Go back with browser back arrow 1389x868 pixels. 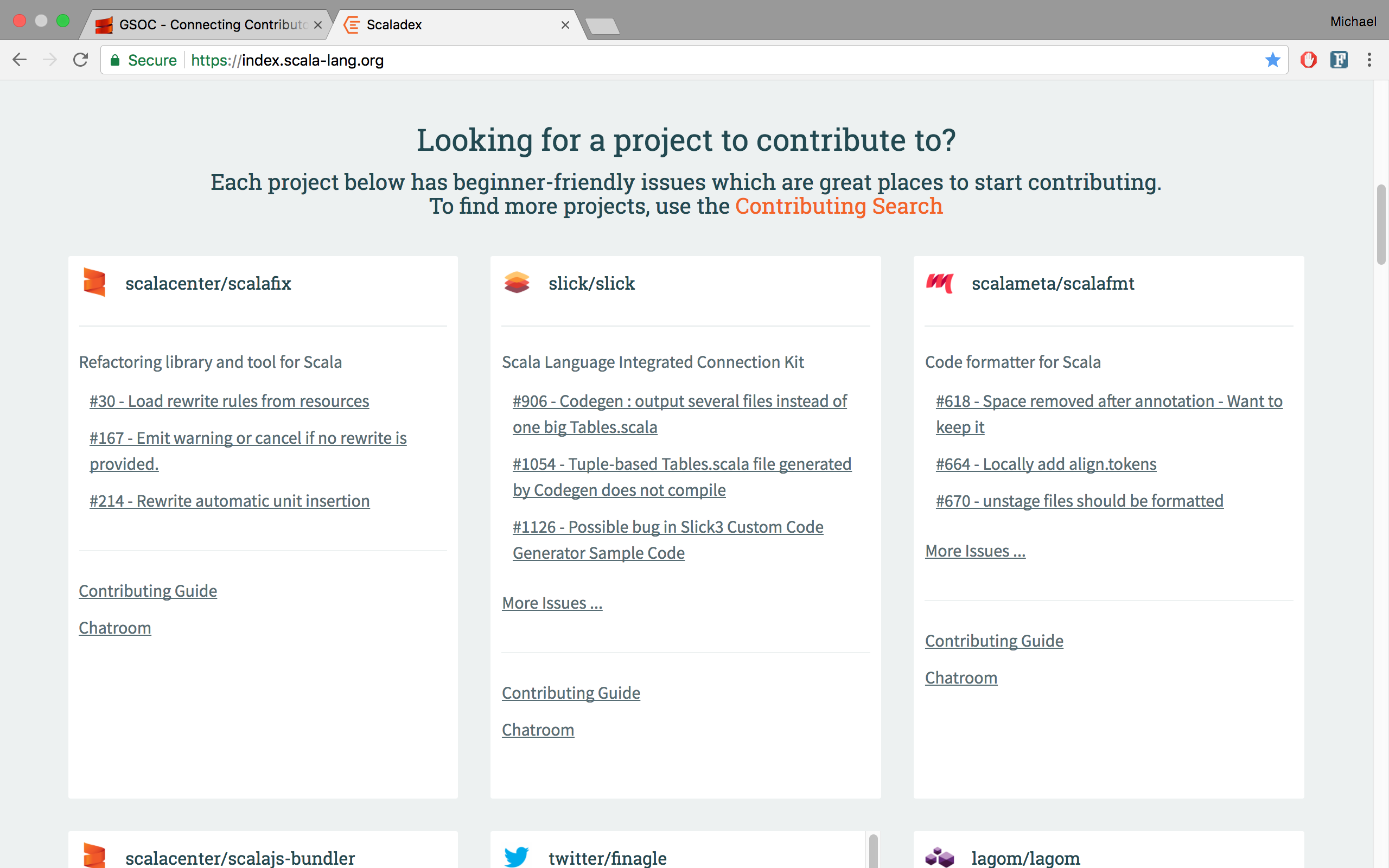(x=20, y=60)
